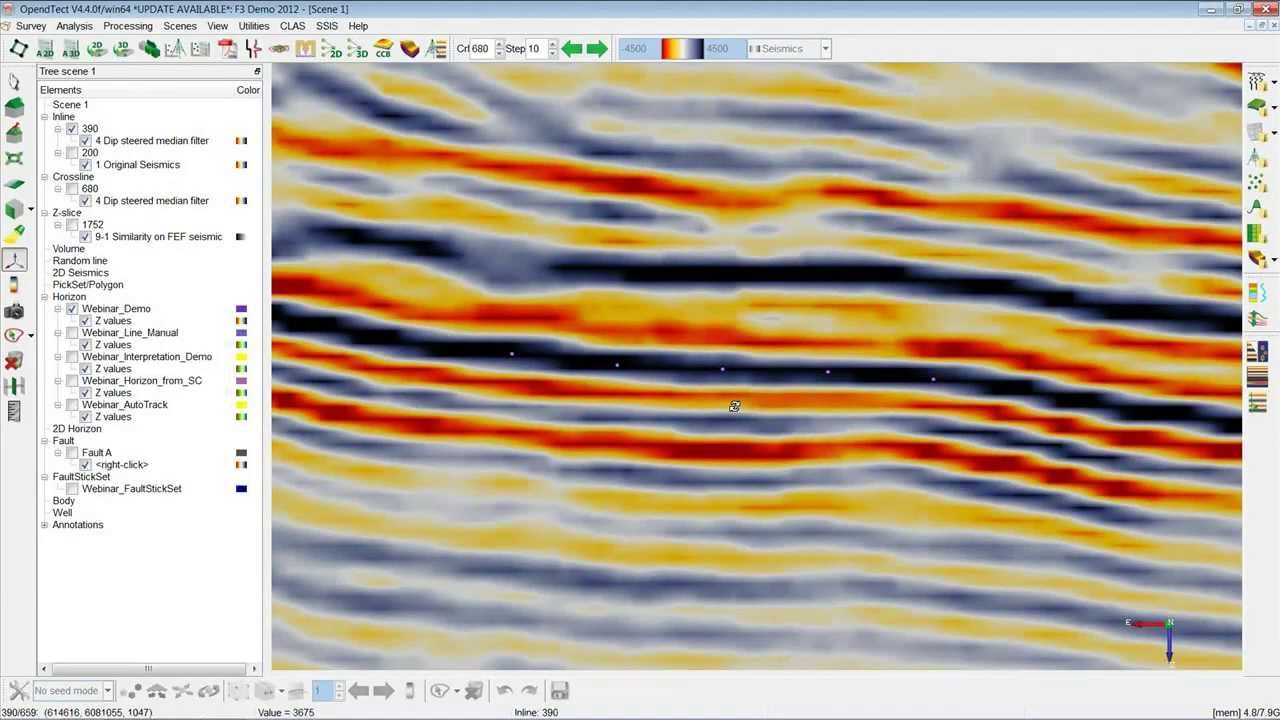The width and height of the screenshot is (1280, 720).
Task: Open the 3D attributes (A 3D) icon
Action: click(71, 48)
